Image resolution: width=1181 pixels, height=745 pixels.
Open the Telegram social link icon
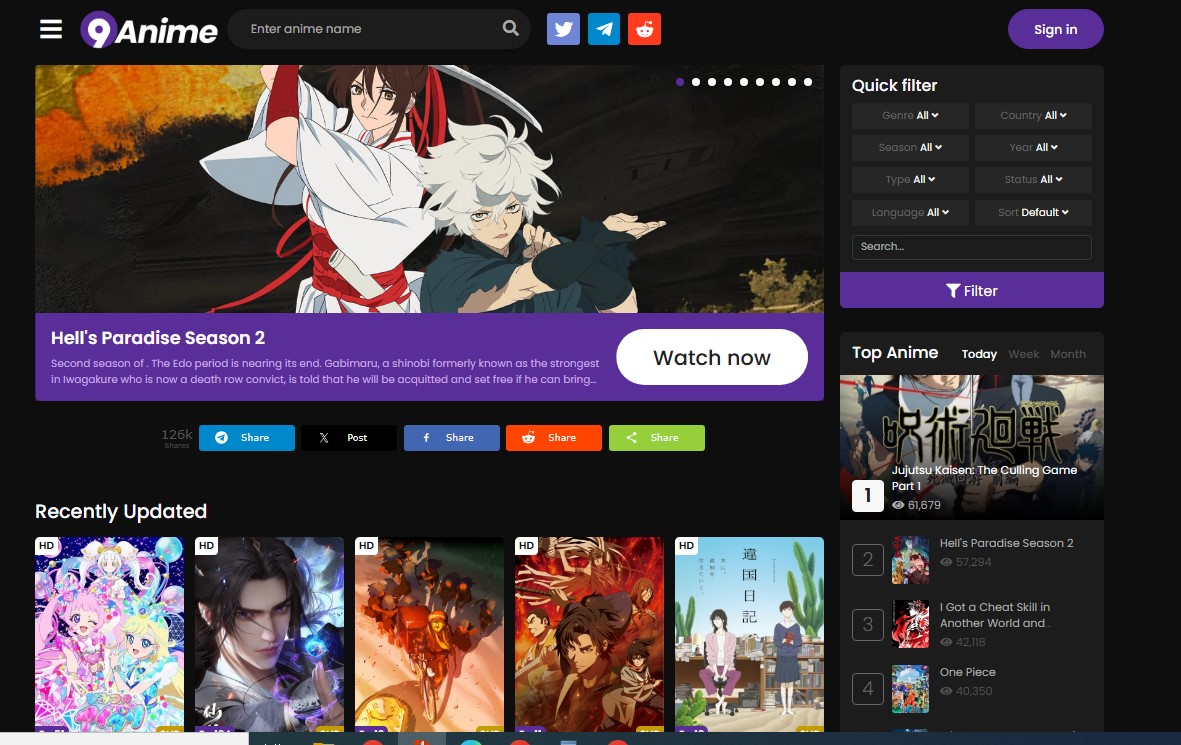tap(604, 29)
